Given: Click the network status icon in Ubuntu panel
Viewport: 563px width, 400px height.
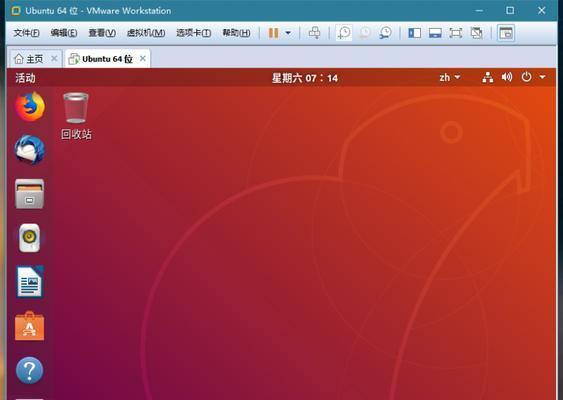Looking at the screenshot, I should [x=488, y=77].
